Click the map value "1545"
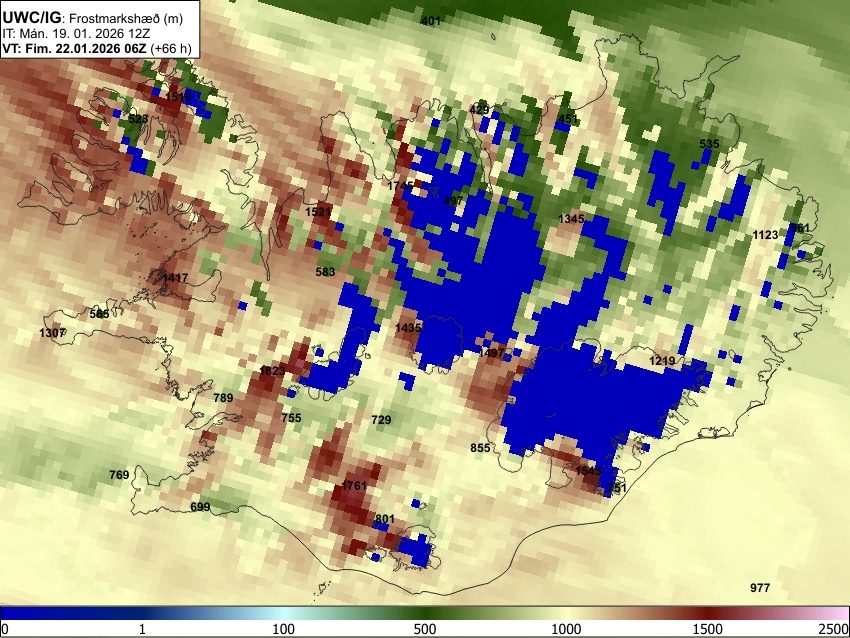This screenshot has height=638, width=850. 588,471
